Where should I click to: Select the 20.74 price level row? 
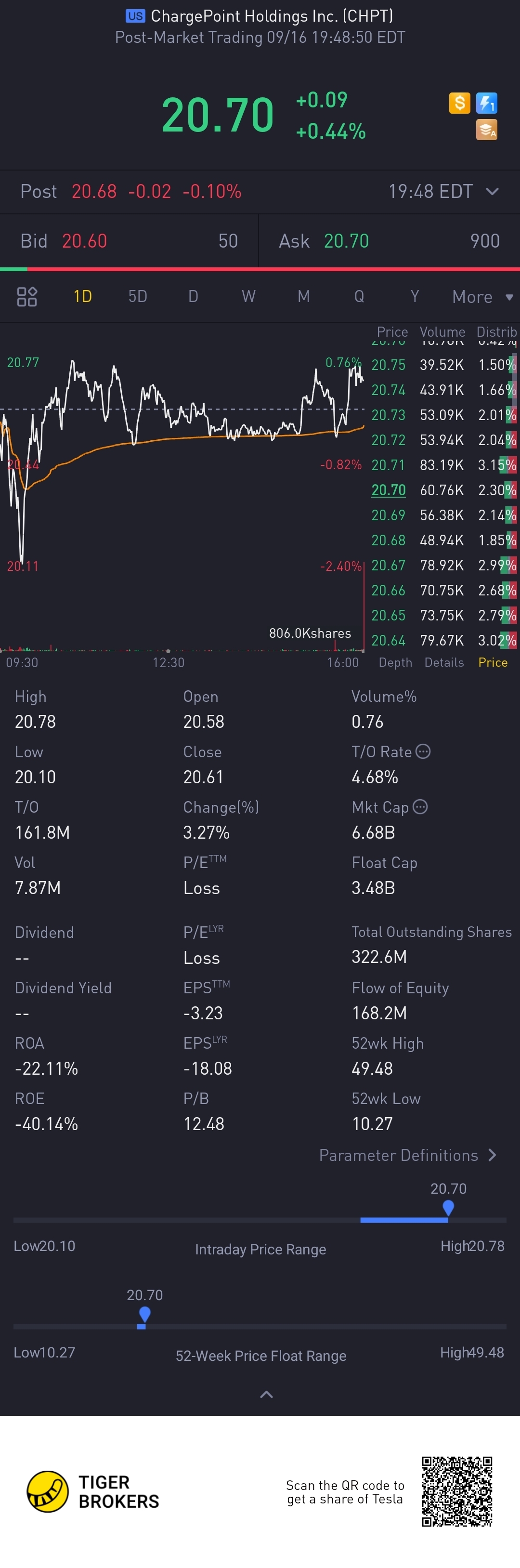(444, 390)
